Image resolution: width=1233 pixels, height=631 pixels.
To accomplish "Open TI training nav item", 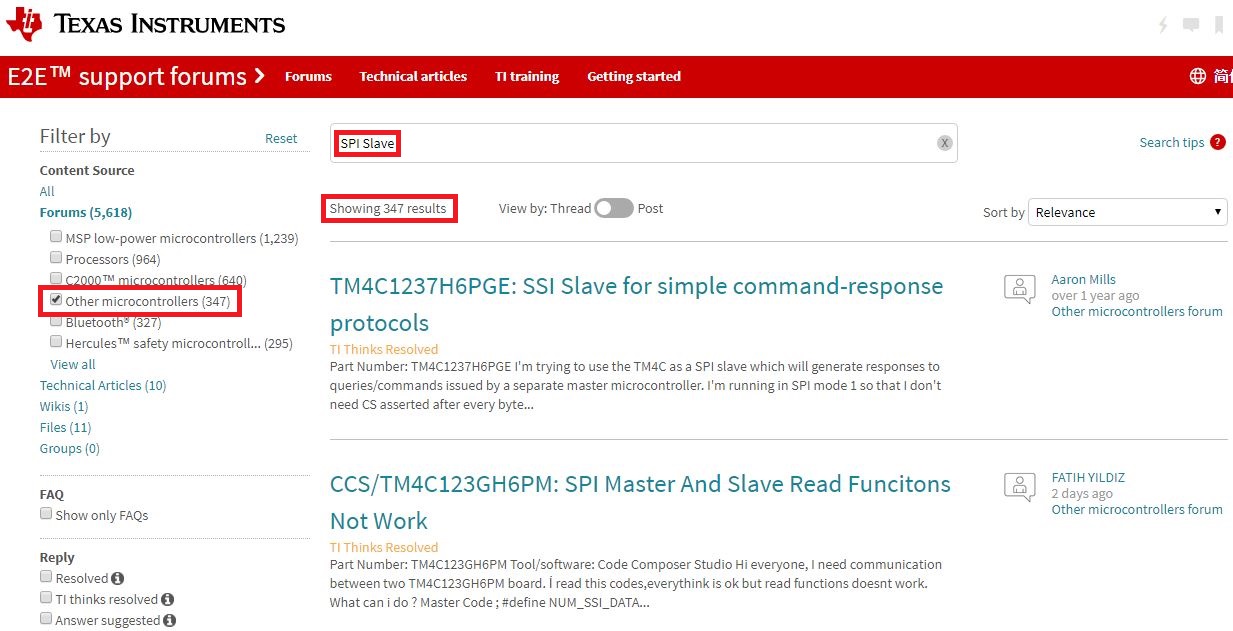I will [x=527, y=76].
